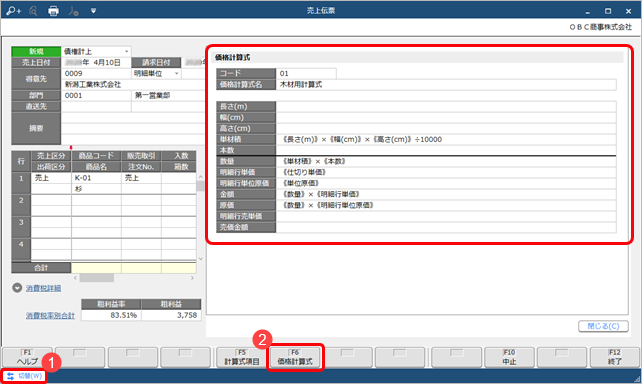Click the 金額 formula《数量》×《明細行単価》
This screenshot has width=642, height=384.
pyautogui.click(x=446, y=194)
